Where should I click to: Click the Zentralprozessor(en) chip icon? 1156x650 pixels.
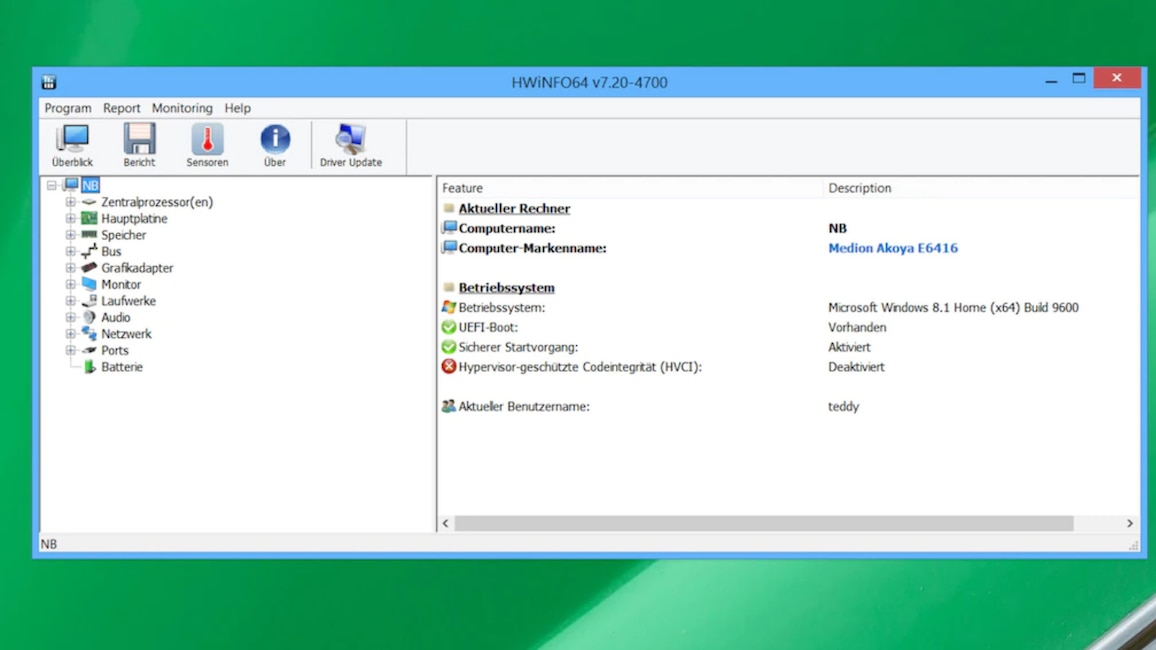coord(89,202)
